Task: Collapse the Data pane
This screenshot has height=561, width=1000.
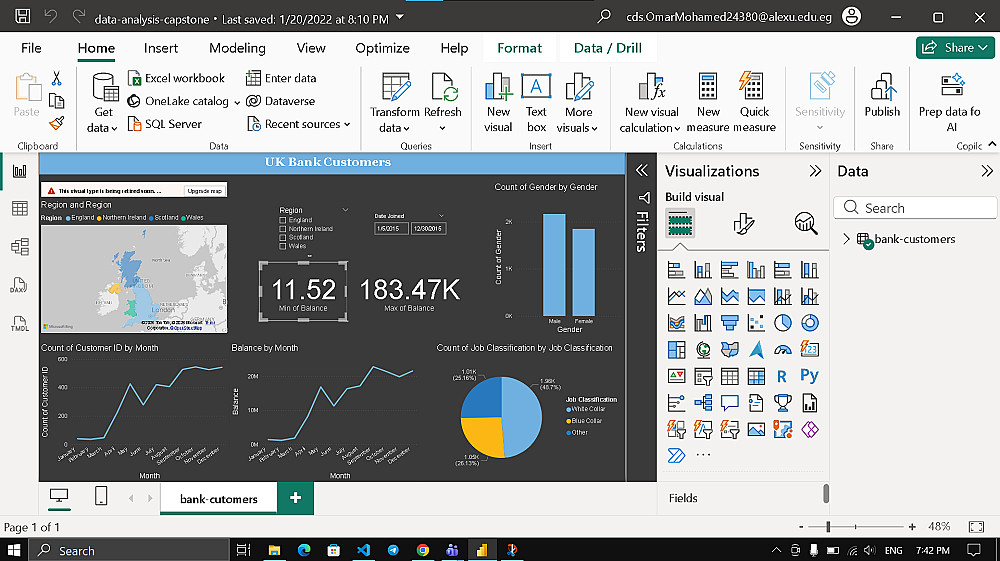Action: point(987,171)
